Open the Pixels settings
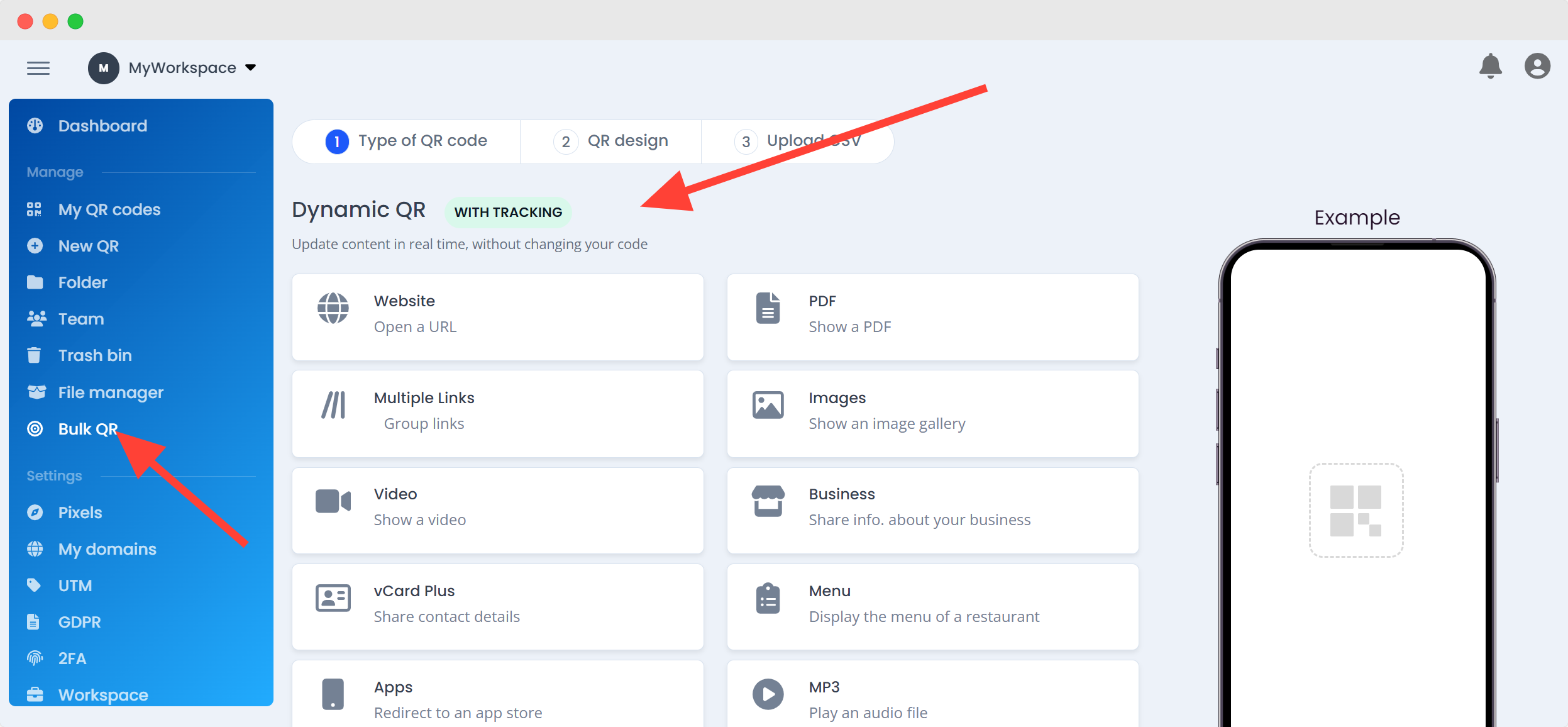Image resolution: width=1568 pixels, height=727 pixels. (80, 512)
